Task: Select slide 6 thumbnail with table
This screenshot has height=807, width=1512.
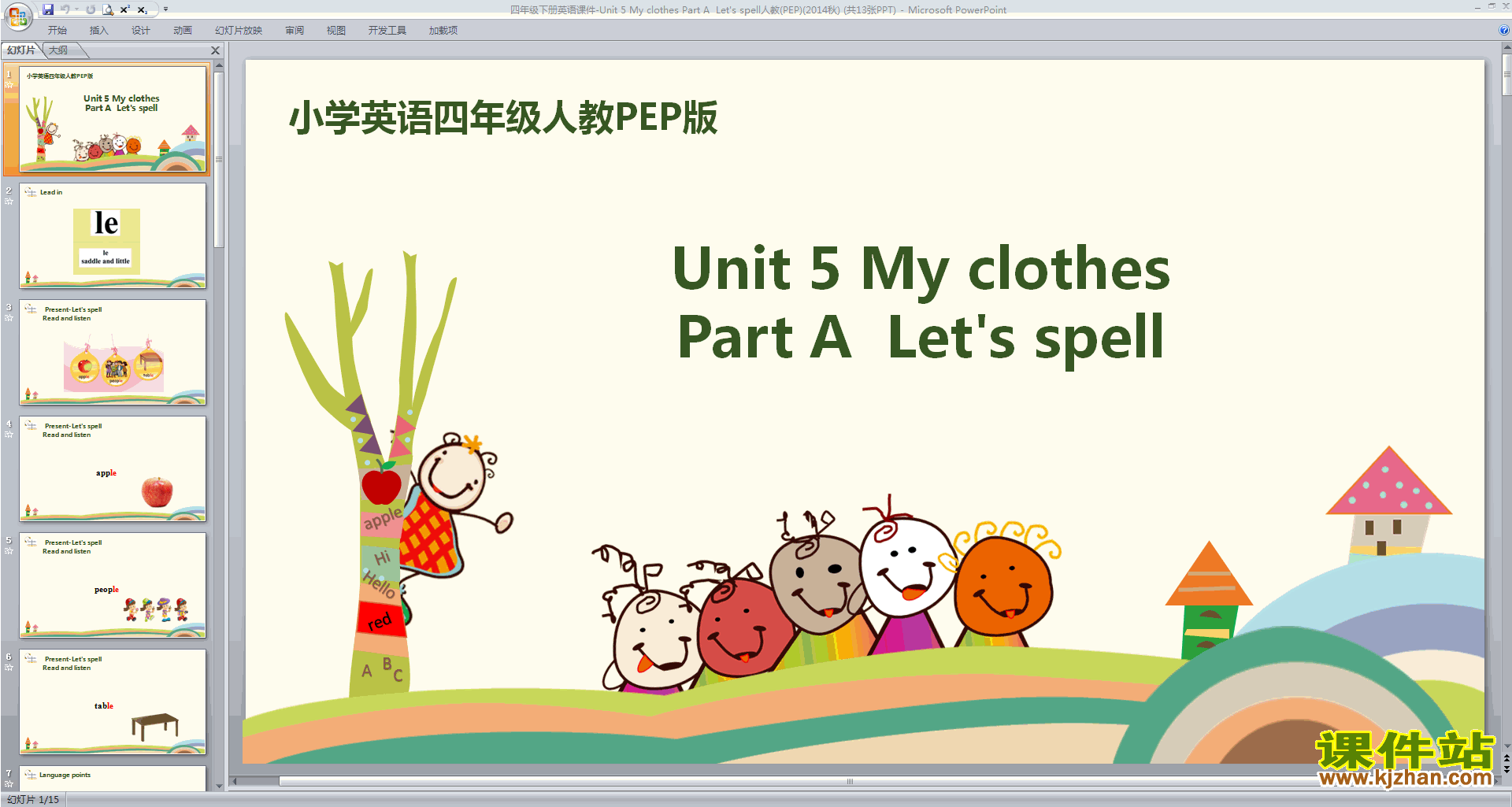Action: click(113, 701)
